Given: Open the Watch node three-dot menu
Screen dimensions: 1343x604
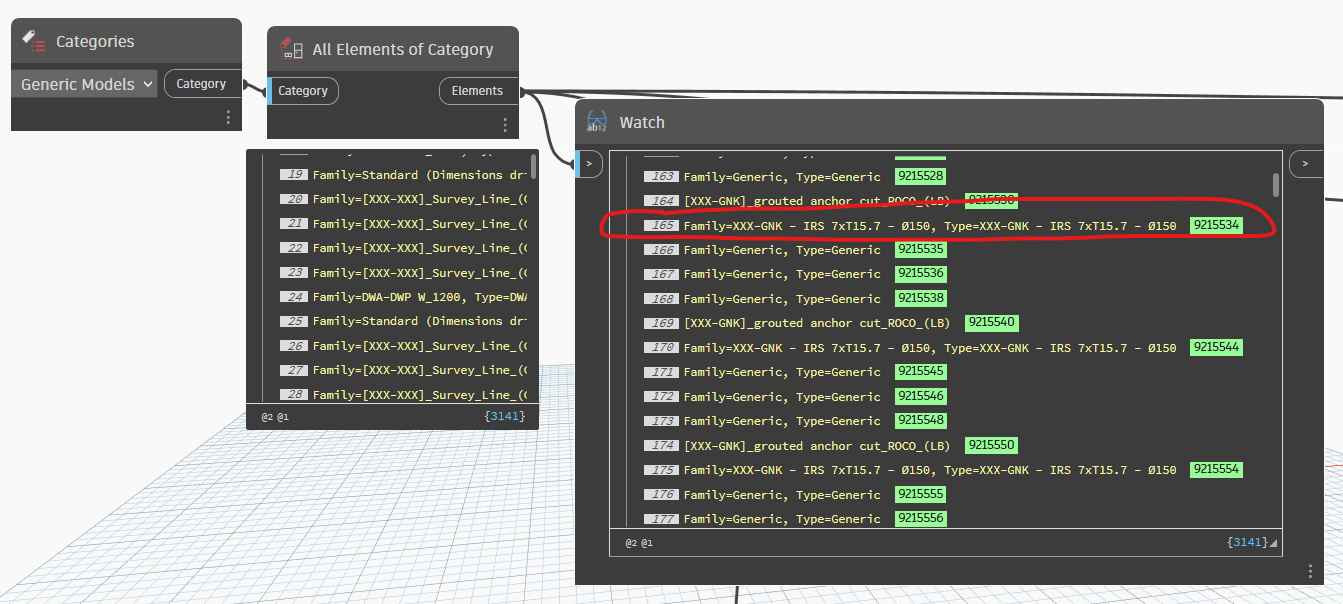Looking at the screenshot, I should [1310, 571].
